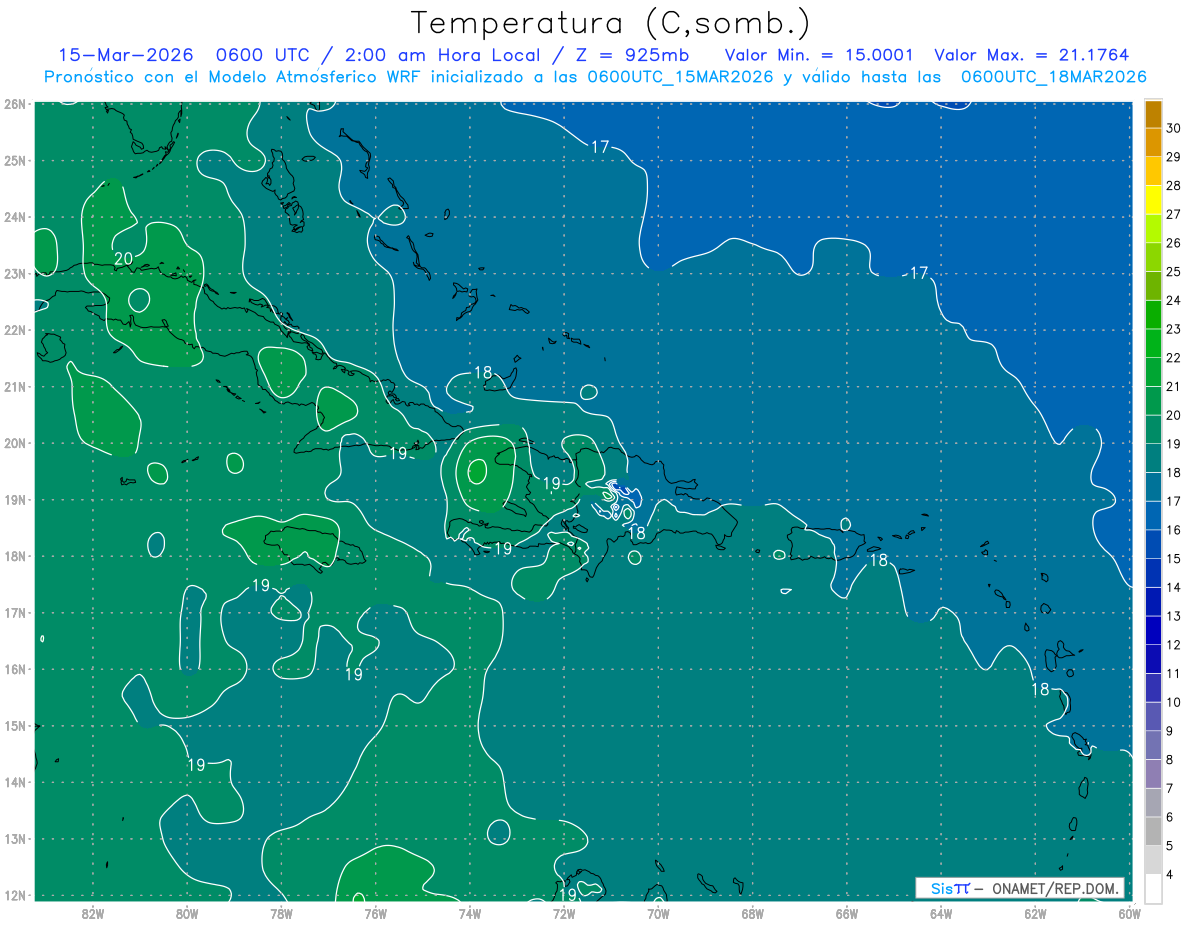The image size is (1200, 927).
Task: Click the yellow legend value 28
Action: (1173, 185)
